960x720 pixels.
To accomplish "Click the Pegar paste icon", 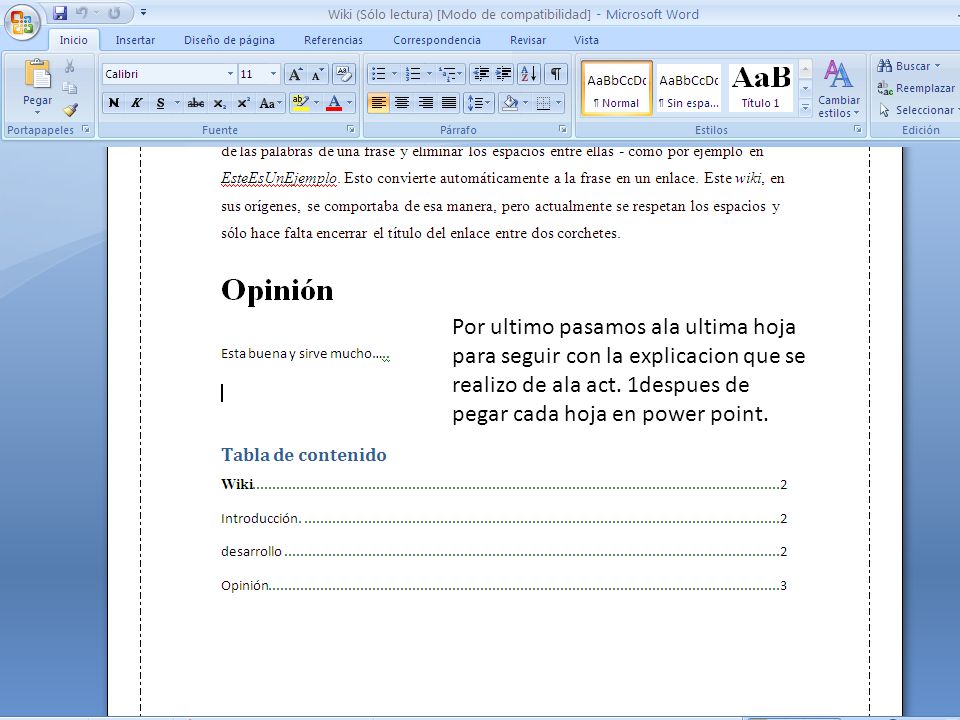I will 37,75.
